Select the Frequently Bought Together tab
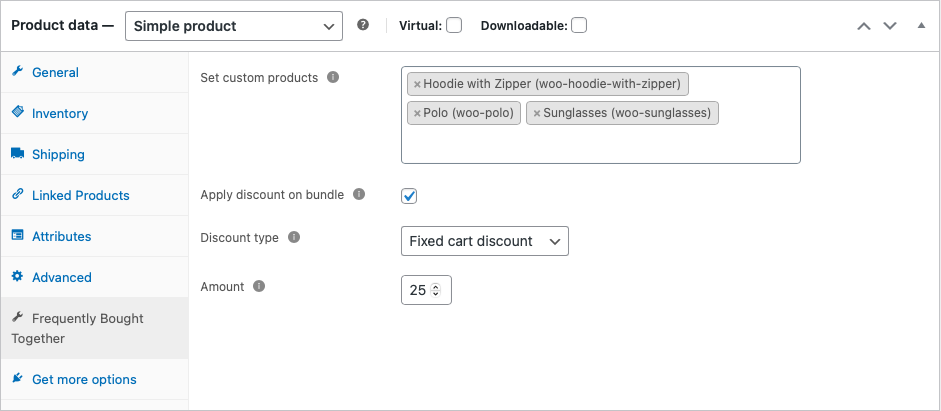The image size is (941, 411). (95, 328)
